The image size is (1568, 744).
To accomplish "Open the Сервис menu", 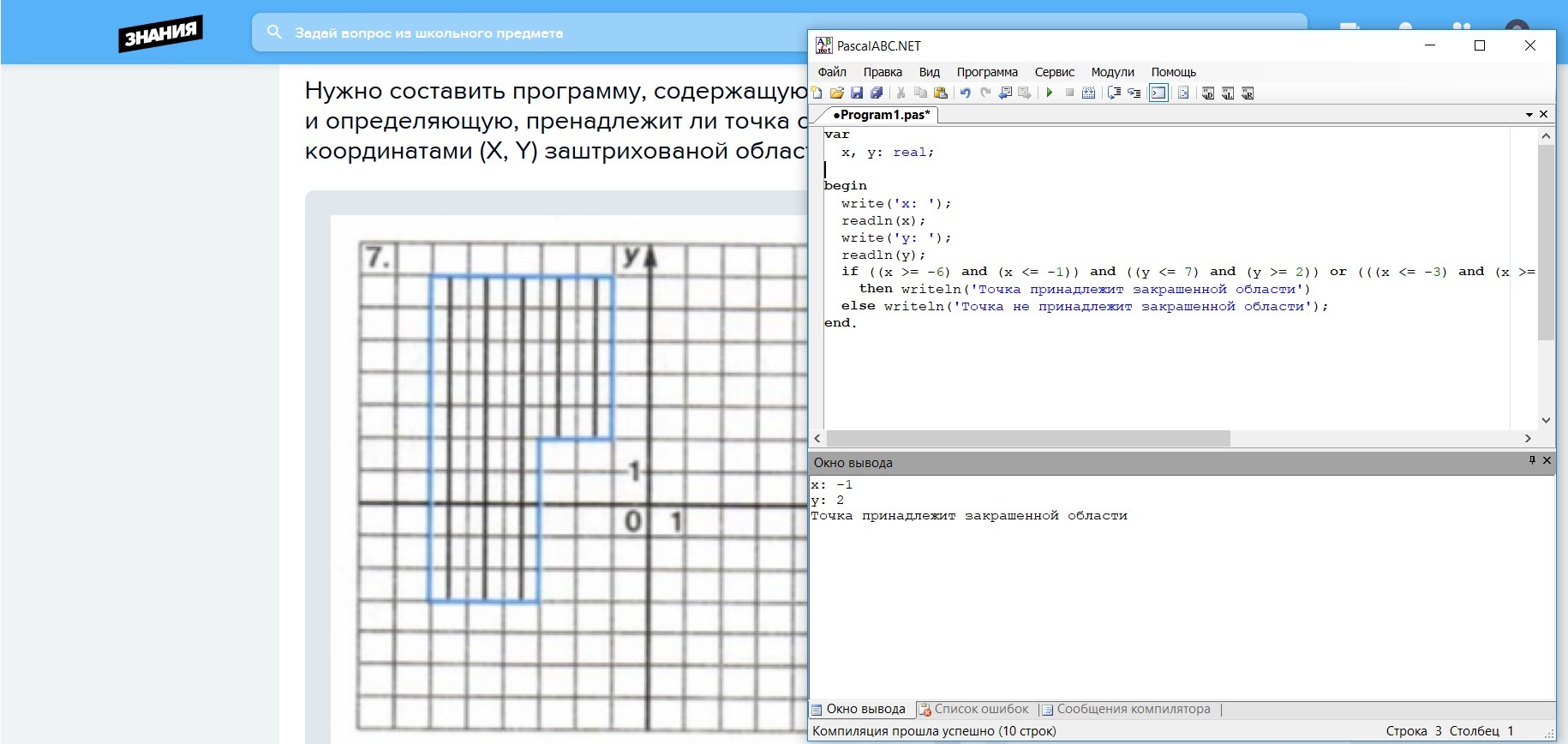I will tap(1054, 72).
